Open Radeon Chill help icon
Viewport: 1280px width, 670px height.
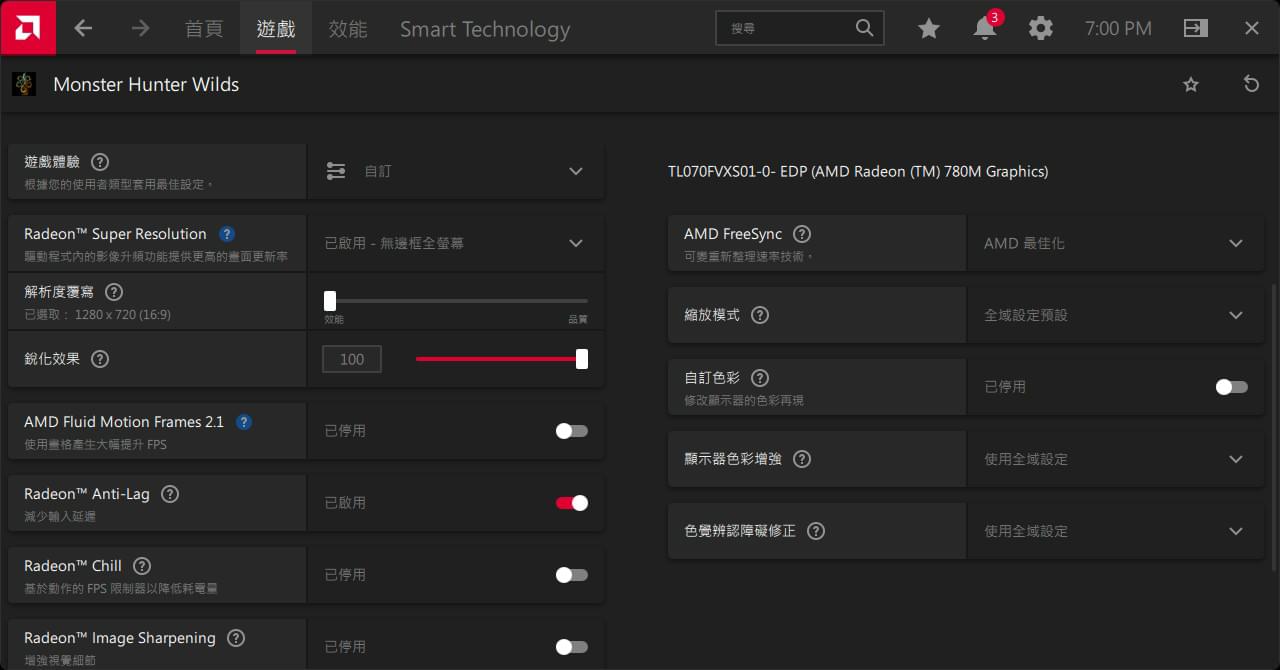click(x=142, y=566)
